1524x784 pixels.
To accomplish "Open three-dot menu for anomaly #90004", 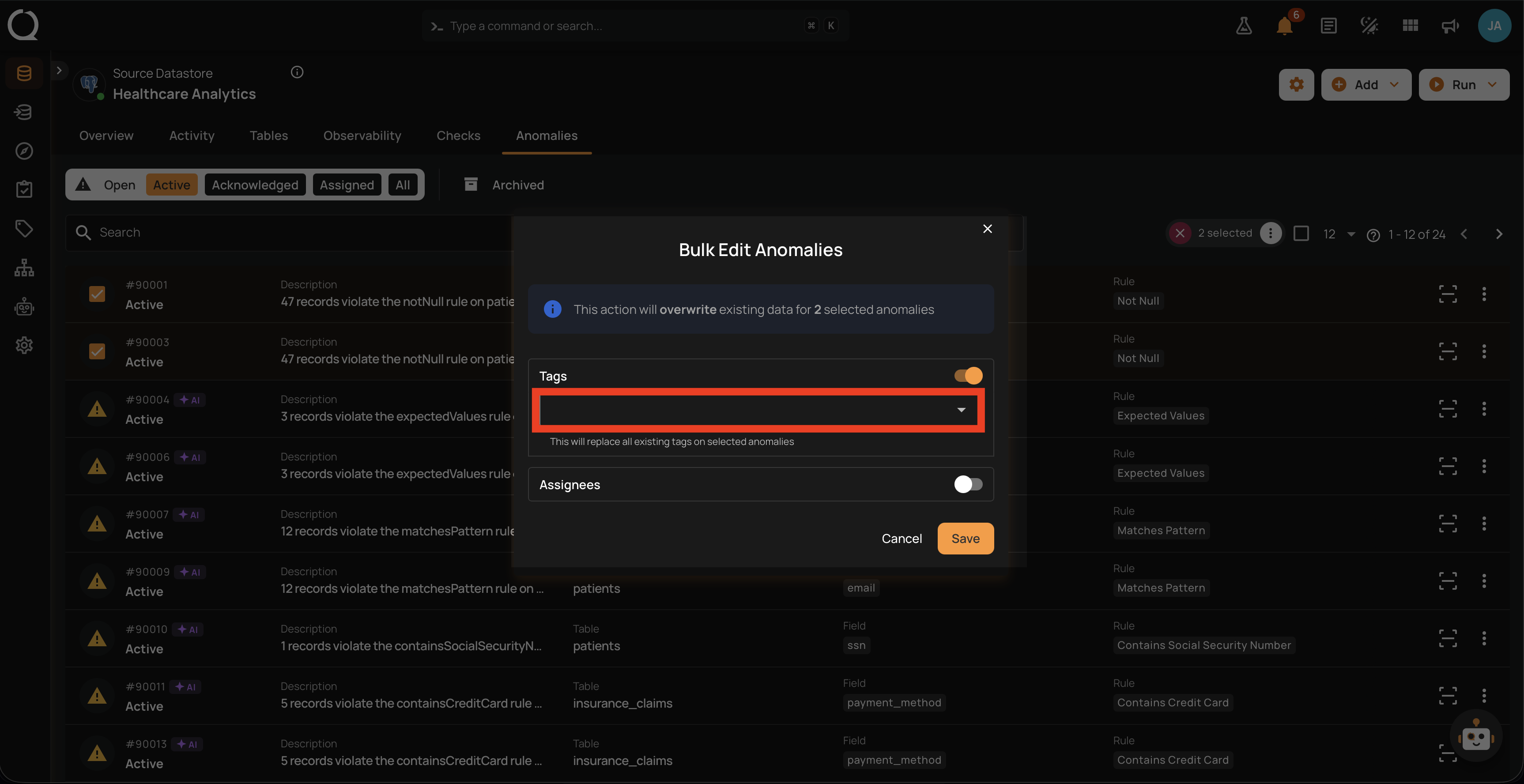I will coord(1484,409).
